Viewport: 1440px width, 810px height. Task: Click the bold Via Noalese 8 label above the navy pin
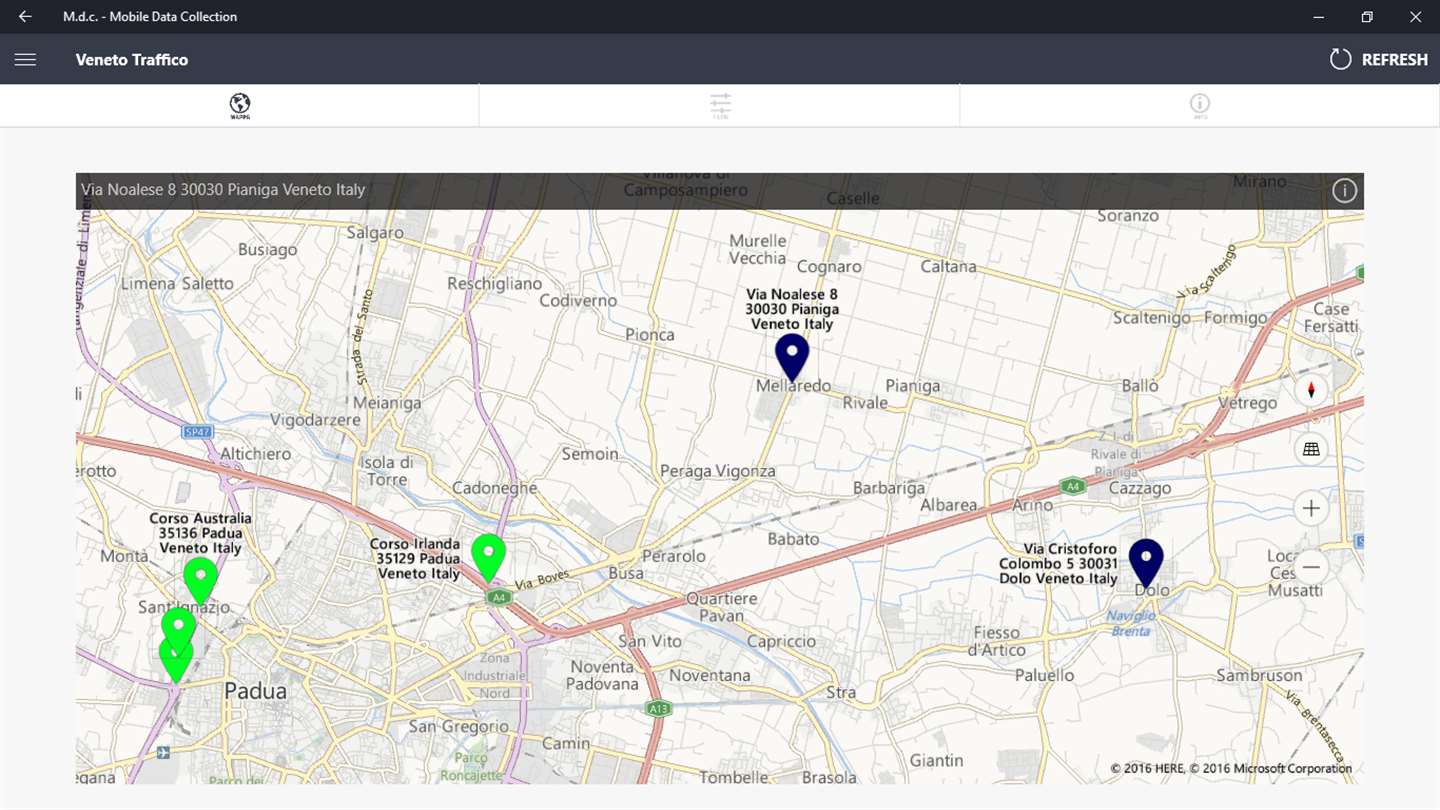click(792, 309)
